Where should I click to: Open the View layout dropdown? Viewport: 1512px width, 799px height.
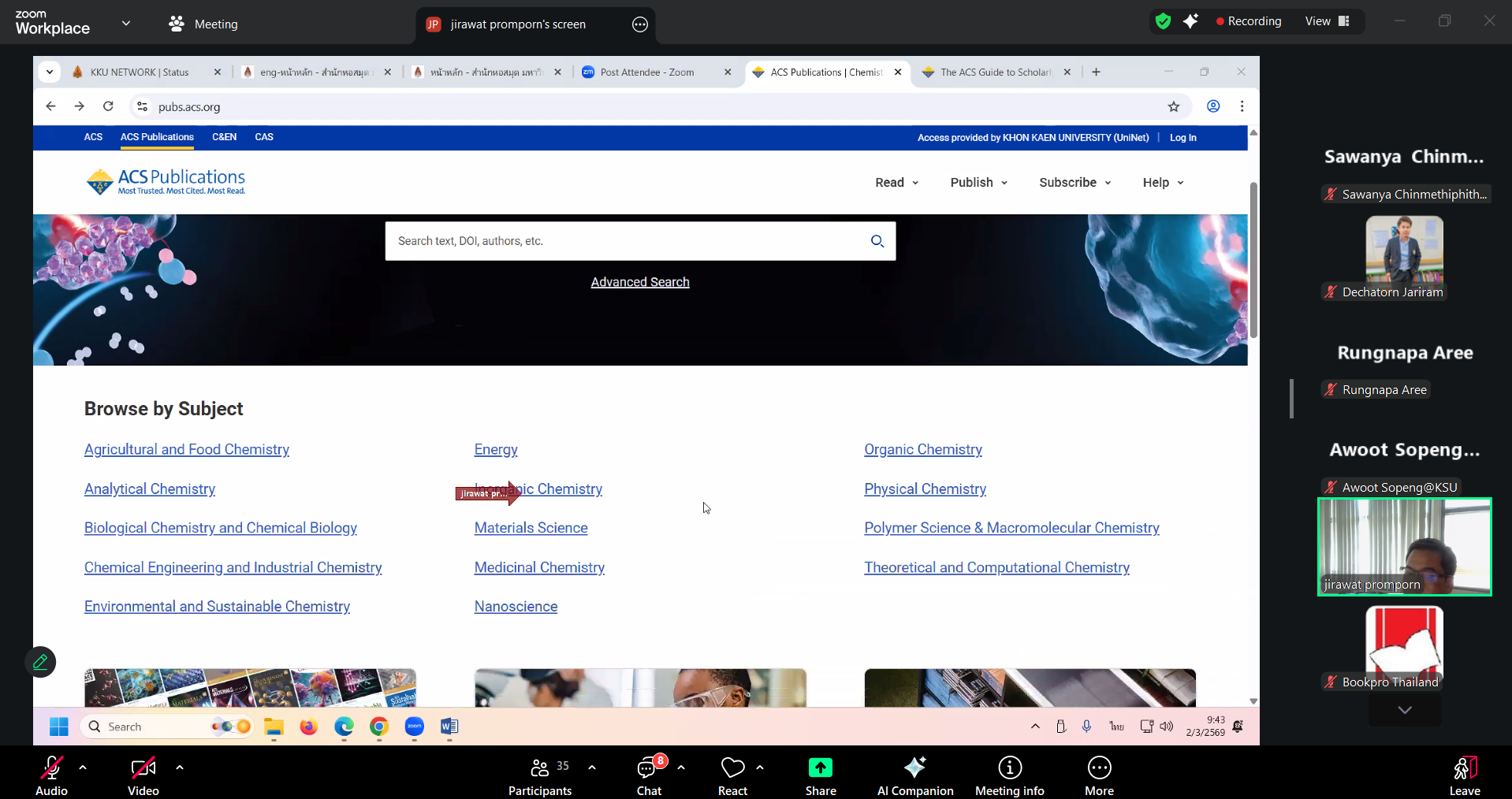(x=1327, y=21)
